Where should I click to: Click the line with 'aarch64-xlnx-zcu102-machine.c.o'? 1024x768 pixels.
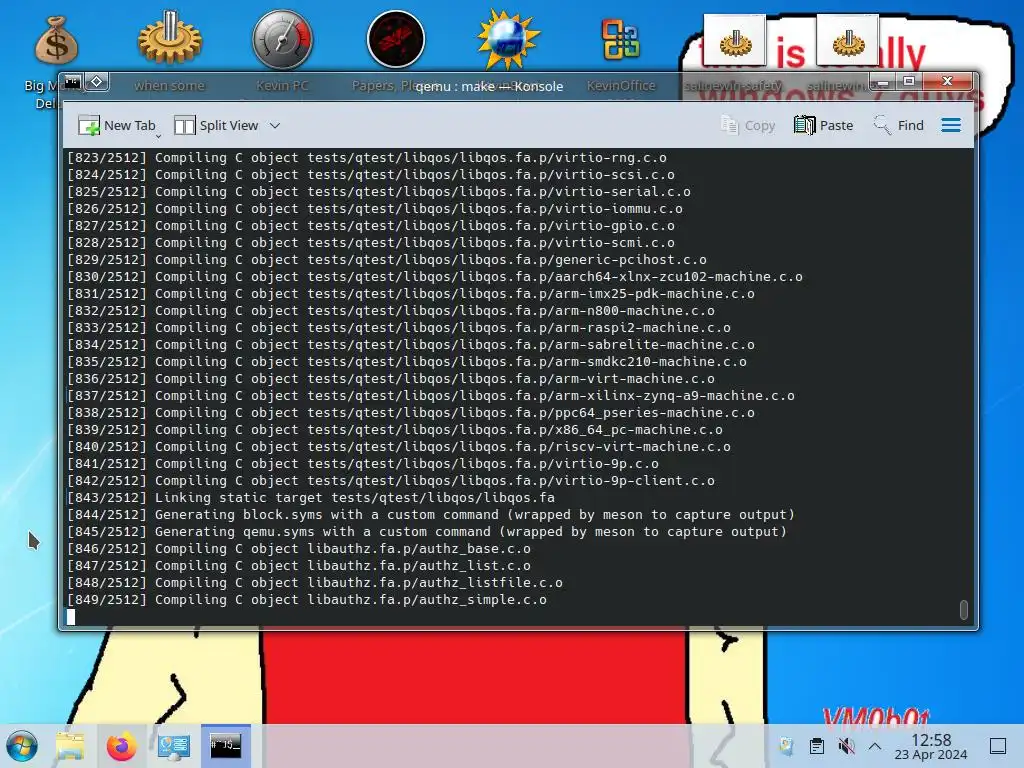435,276
